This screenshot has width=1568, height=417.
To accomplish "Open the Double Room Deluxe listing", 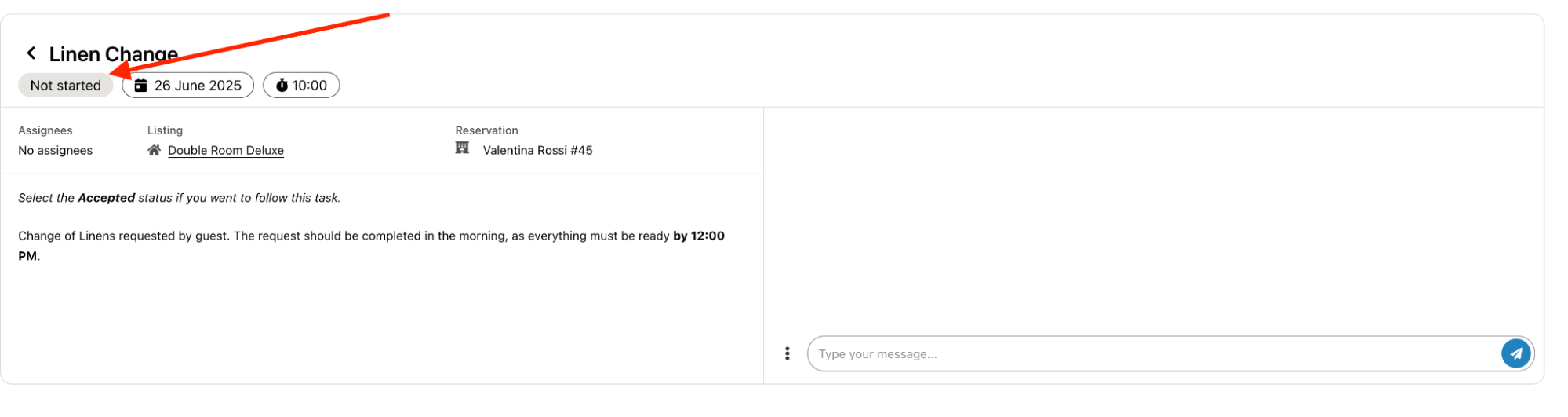I will [226, 151].
